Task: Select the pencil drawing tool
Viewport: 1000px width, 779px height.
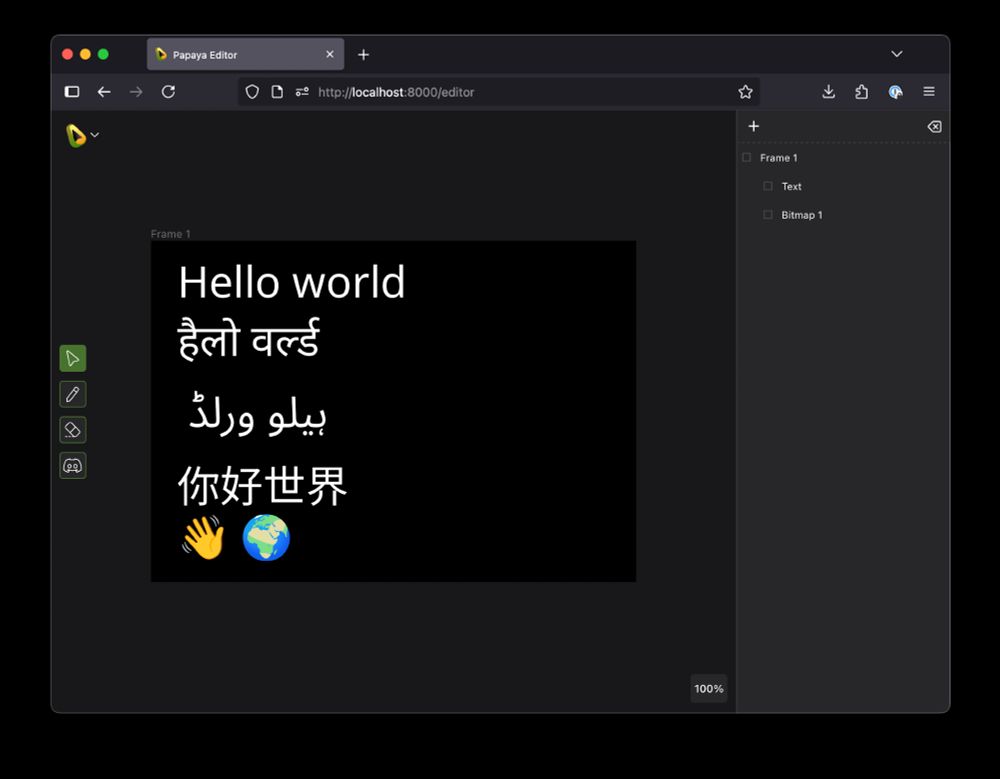Action: pos(73,394)
